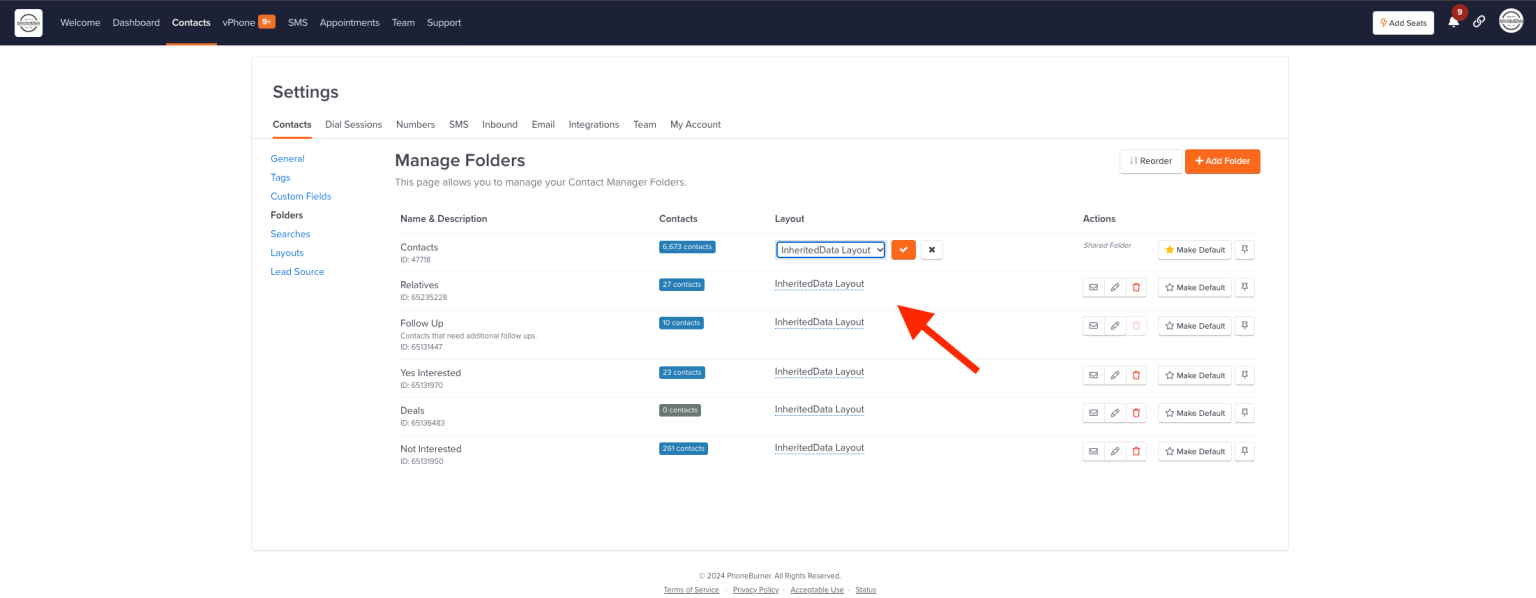1536x598 pixels.
Task: Confirm layout change with orange checkmark
Action: pyautogui.click(x=903, y=249)
